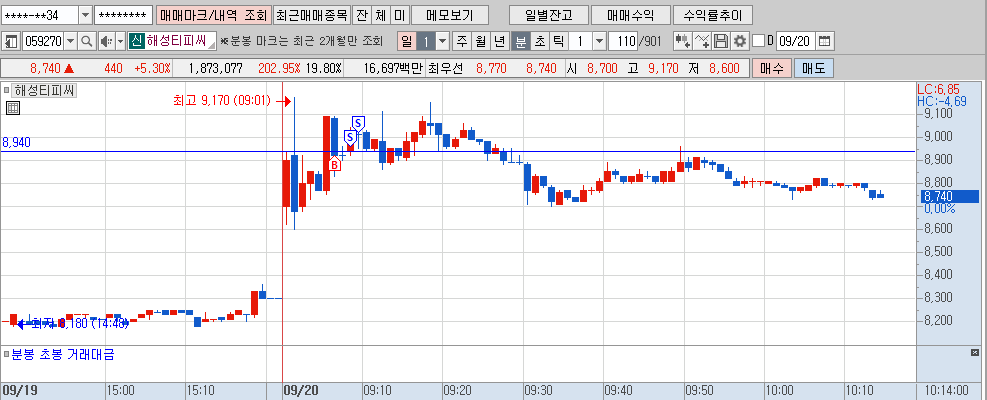Image resolution: width=987 pixels, height=400 pixels.
Task: Click the speaker sound icon
Action: point(105,42)
